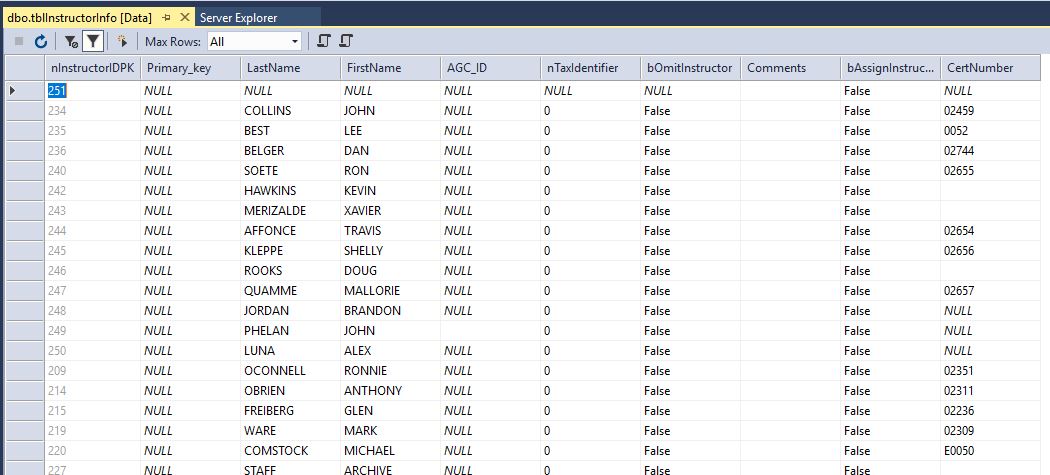Switch to the Server Explorer tab

click(238, 17)
